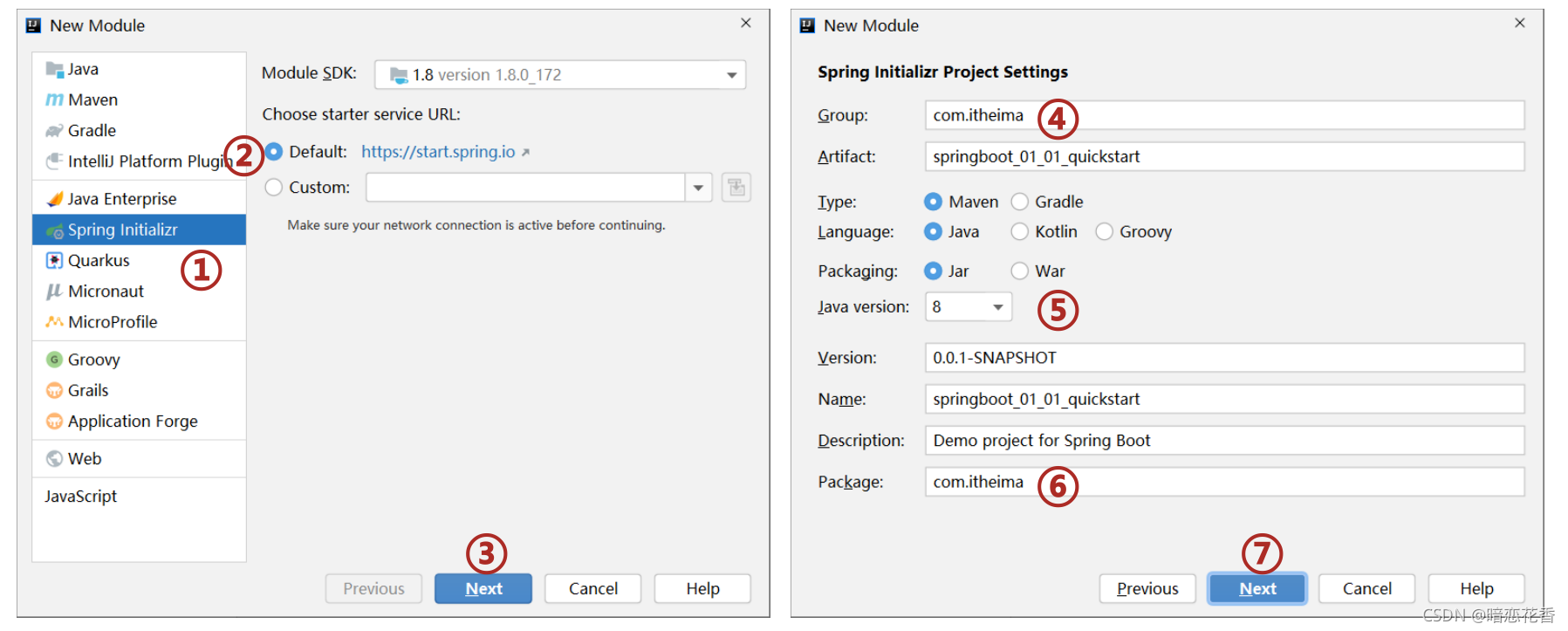The image size is (1568, 631).
Task: Select Groovy as the language
Action: [x=1104, y=231]
